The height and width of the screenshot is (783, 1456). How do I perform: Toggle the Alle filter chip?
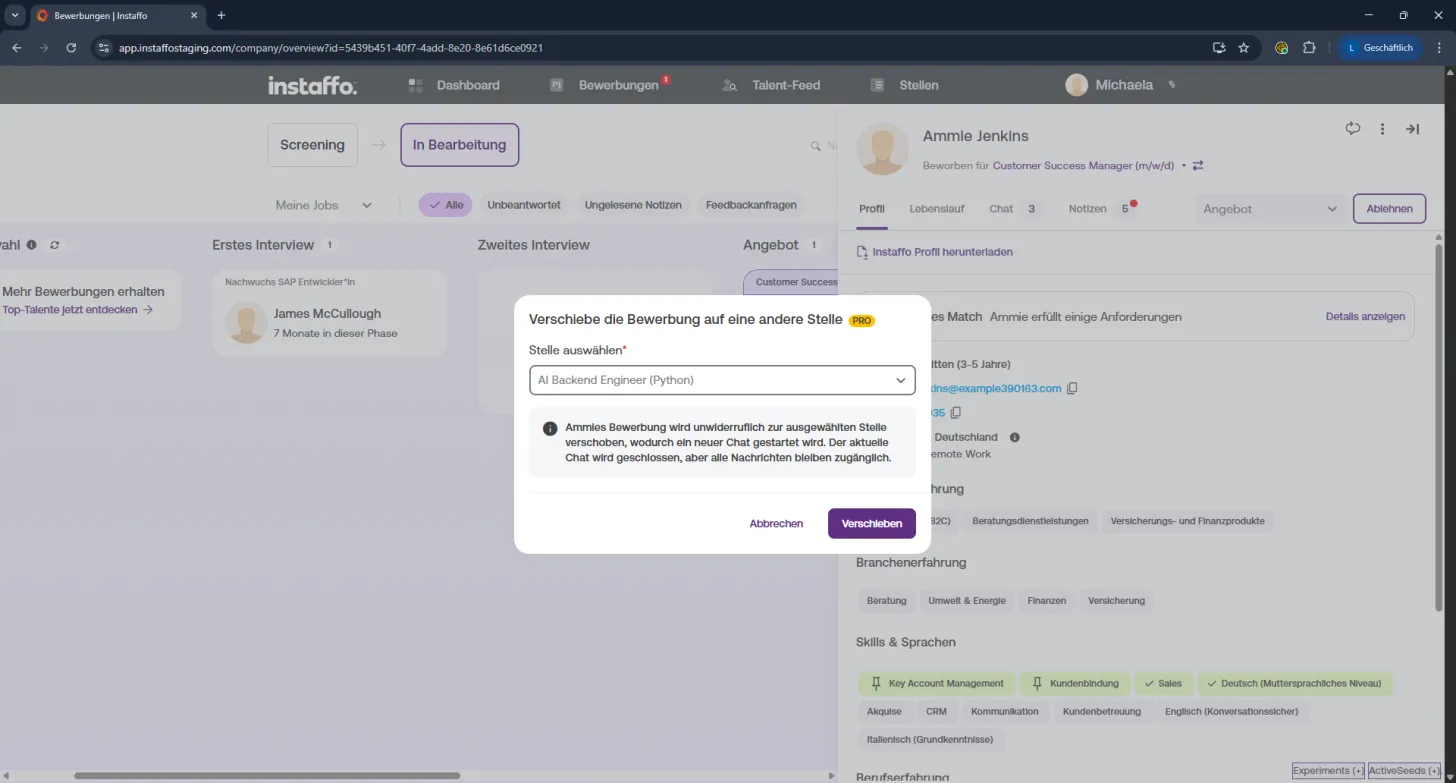coord(446,205)
